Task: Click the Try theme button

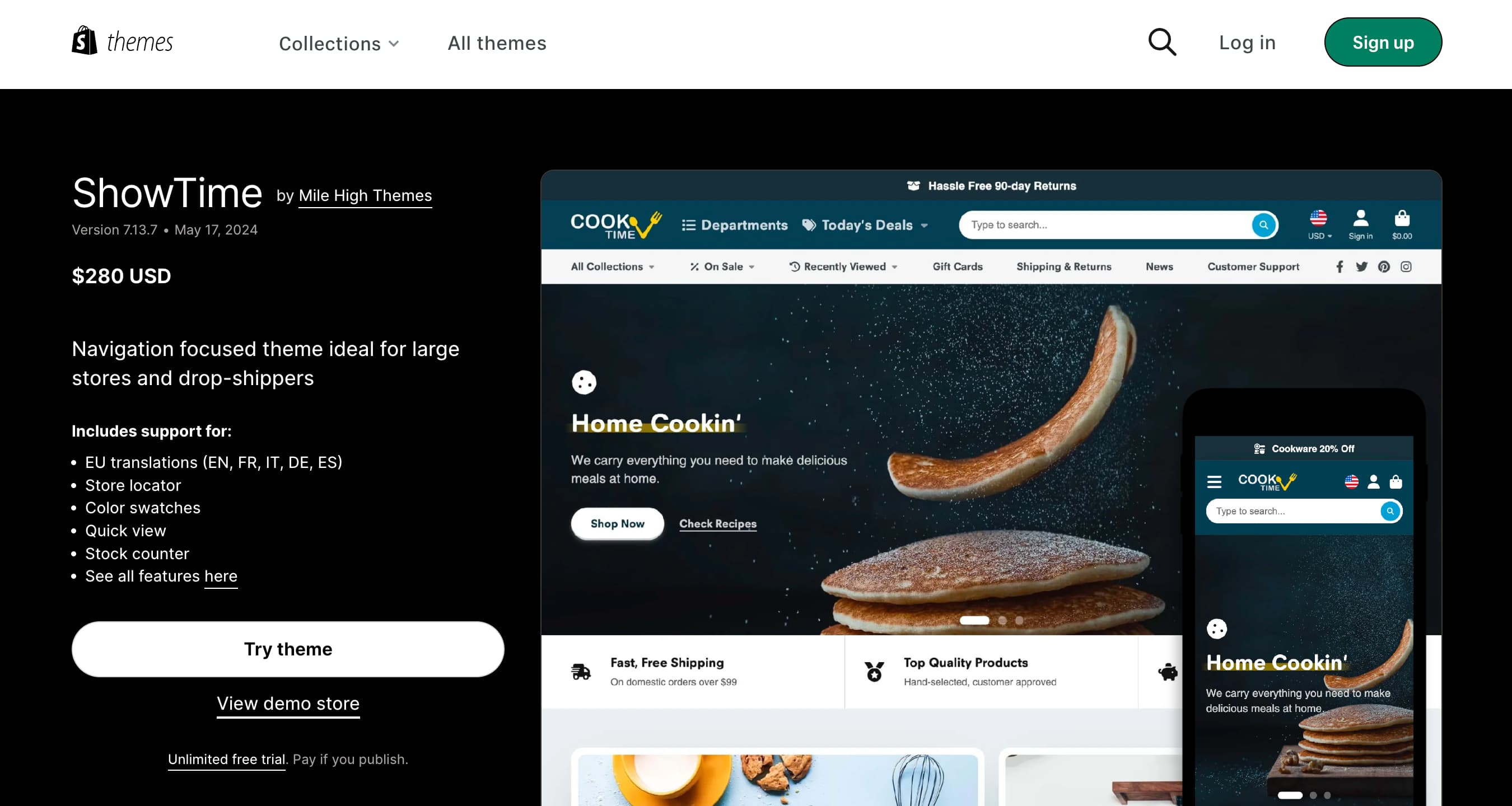Action: (288, 649)
